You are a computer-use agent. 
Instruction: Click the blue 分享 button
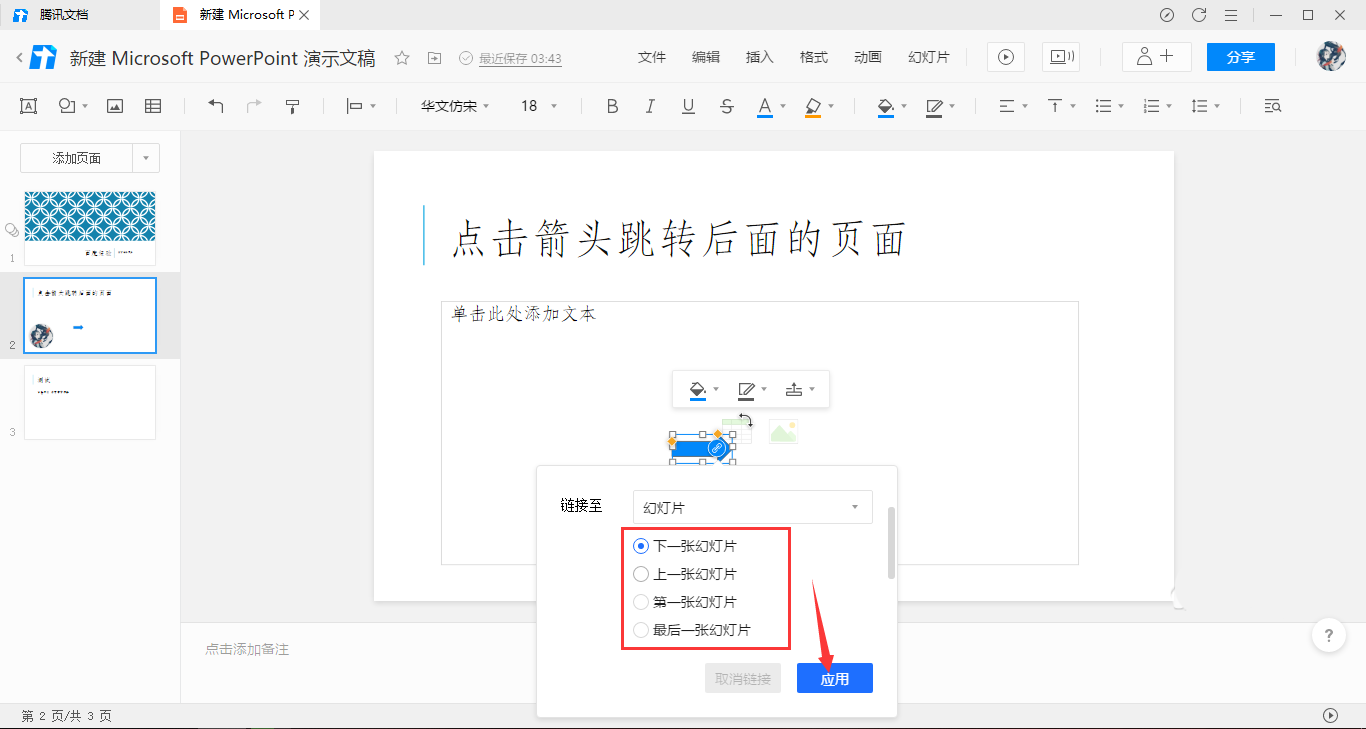1240,57
